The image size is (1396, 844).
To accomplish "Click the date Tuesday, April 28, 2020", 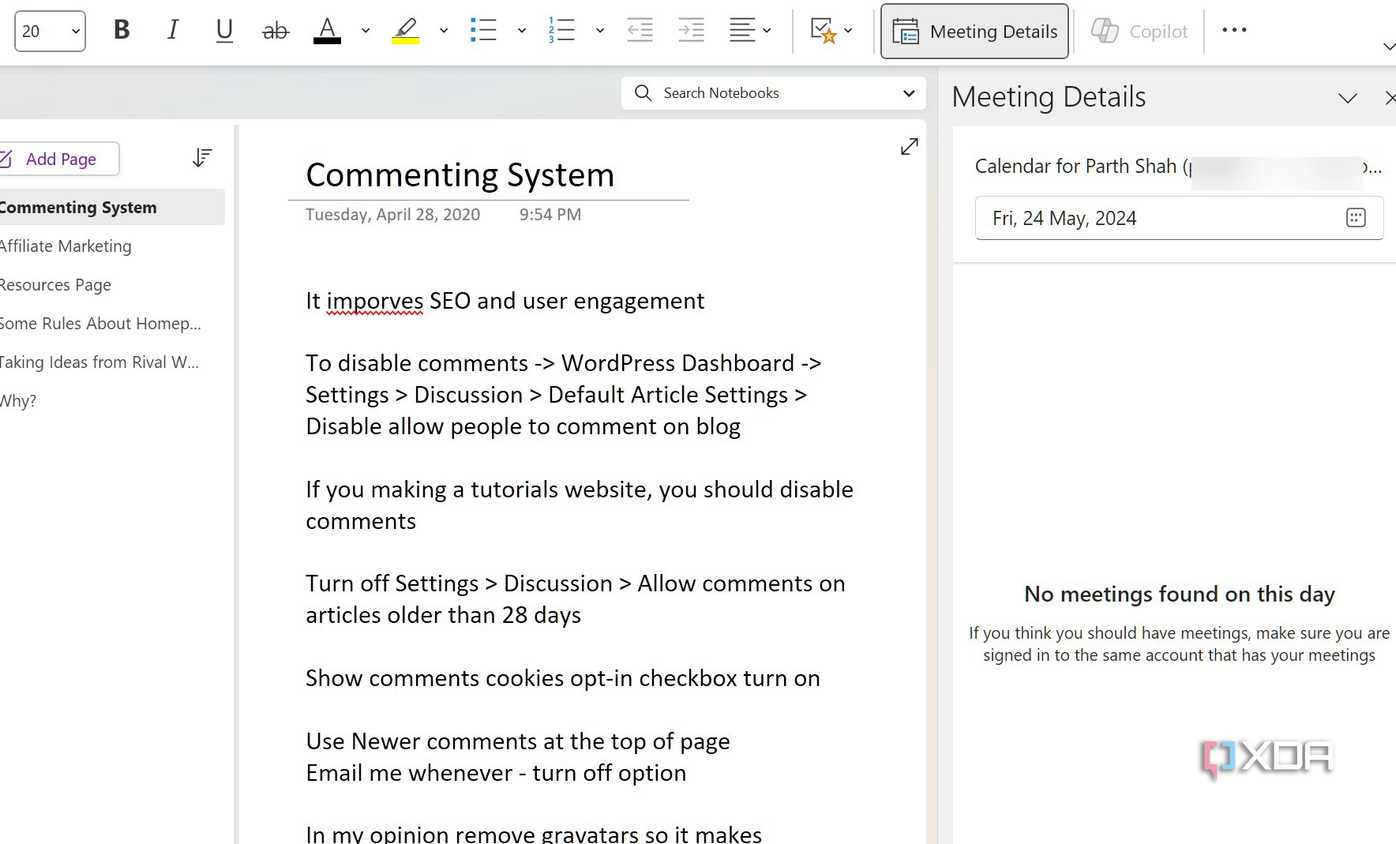I will pyautogui.click(x=393, y=214).
